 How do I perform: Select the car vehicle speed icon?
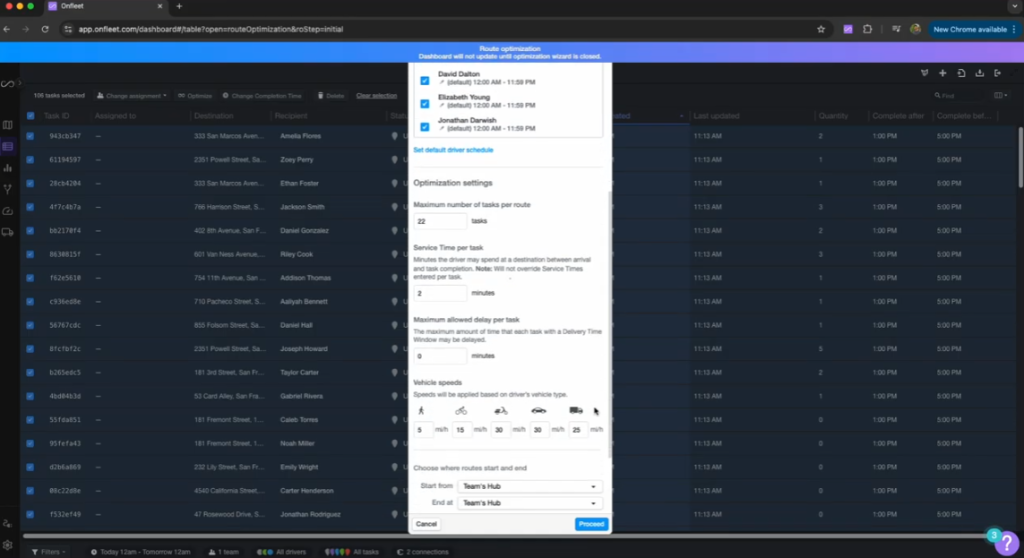pos(538,410)
